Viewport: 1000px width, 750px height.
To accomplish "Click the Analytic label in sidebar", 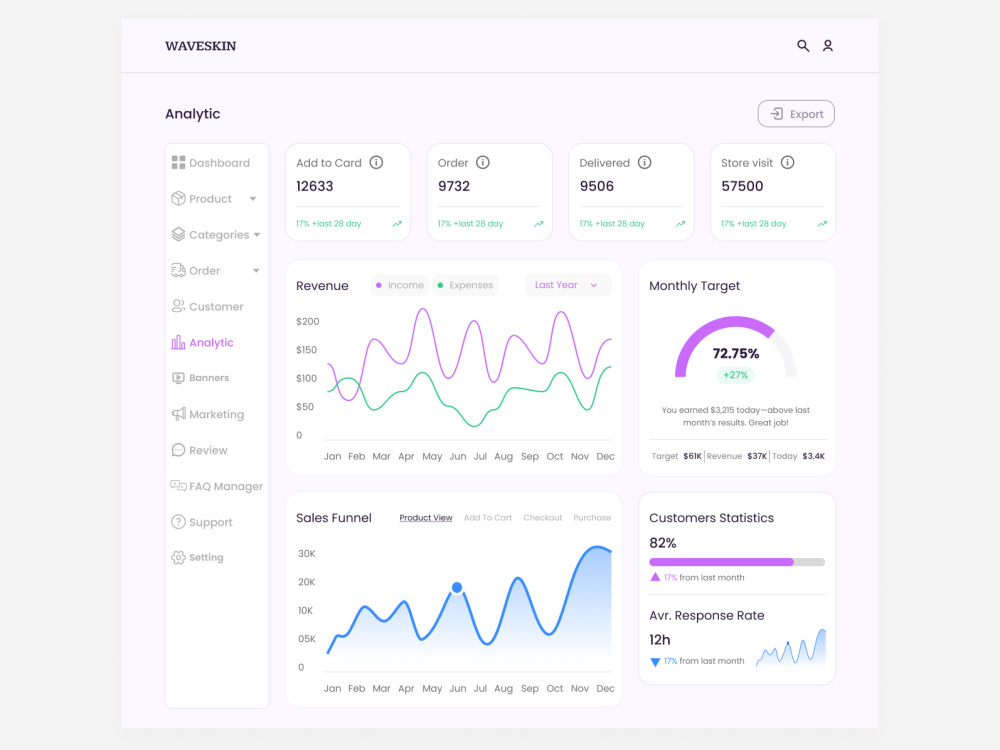I will [x=211, y=342].
